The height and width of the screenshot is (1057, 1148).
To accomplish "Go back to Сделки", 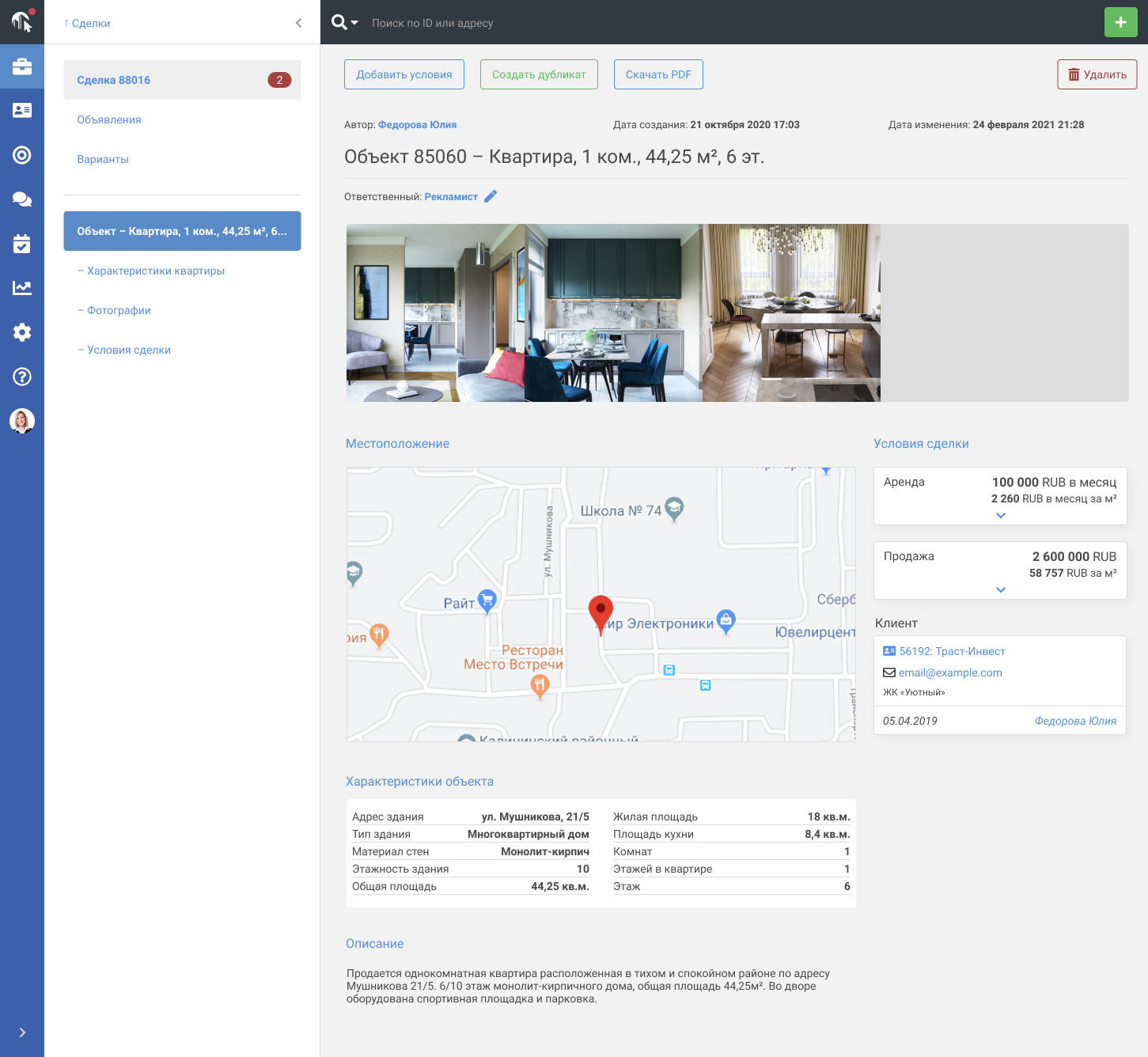I will (87, 23).
